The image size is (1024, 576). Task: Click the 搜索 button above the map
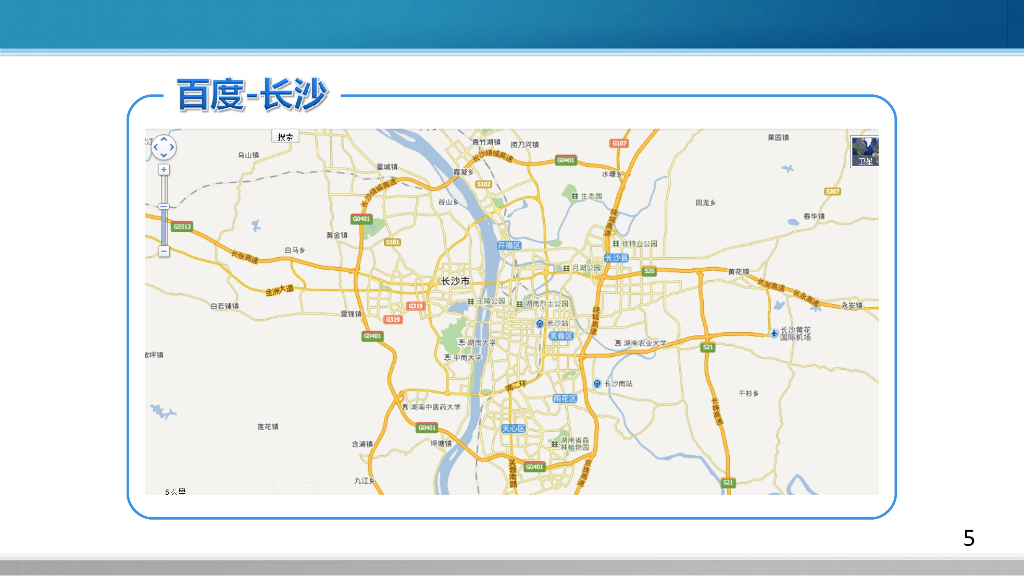285,136
